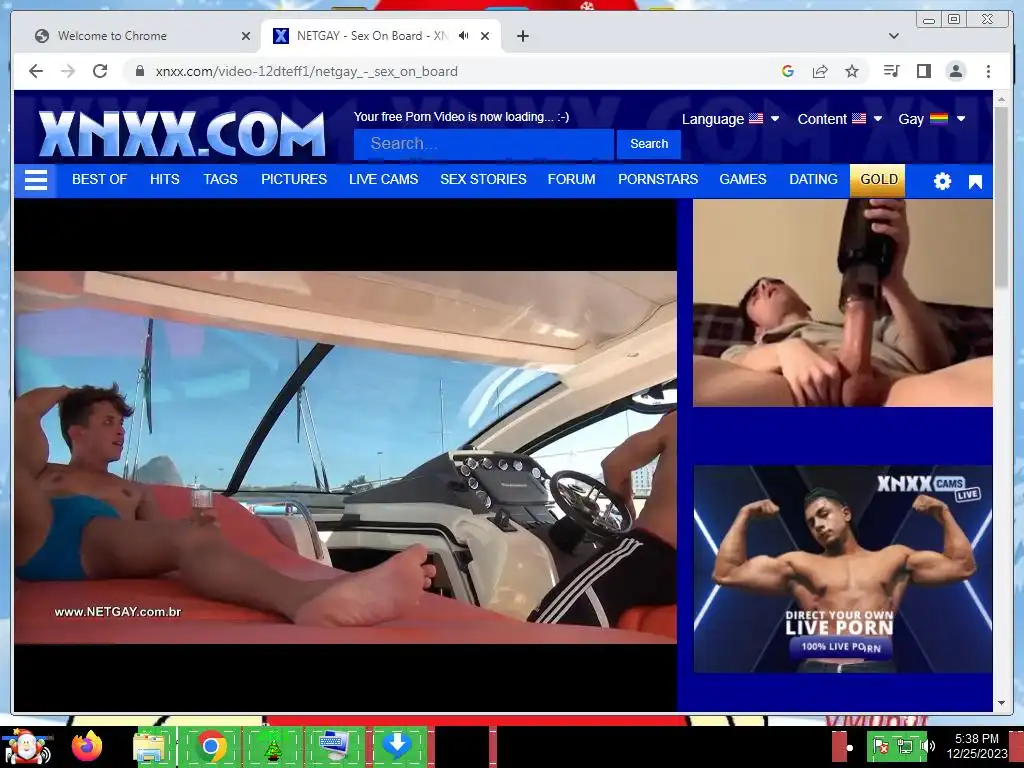Open the FORUM menu item

[x=571, y=179]
